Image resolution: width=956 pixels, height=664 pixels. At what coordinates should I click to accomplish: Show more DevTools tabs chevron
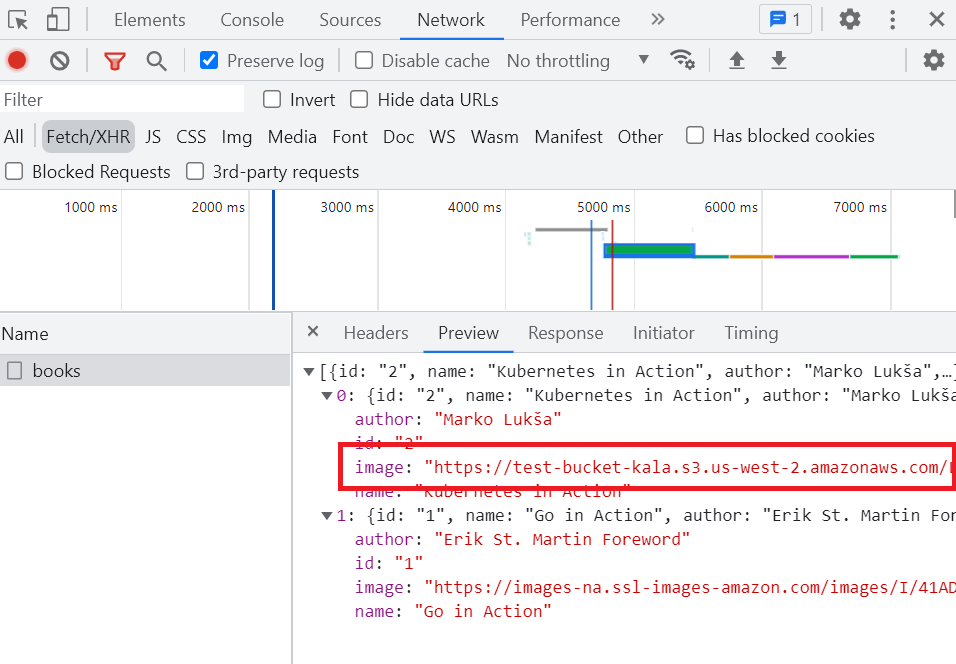click(x=657, y=20)
